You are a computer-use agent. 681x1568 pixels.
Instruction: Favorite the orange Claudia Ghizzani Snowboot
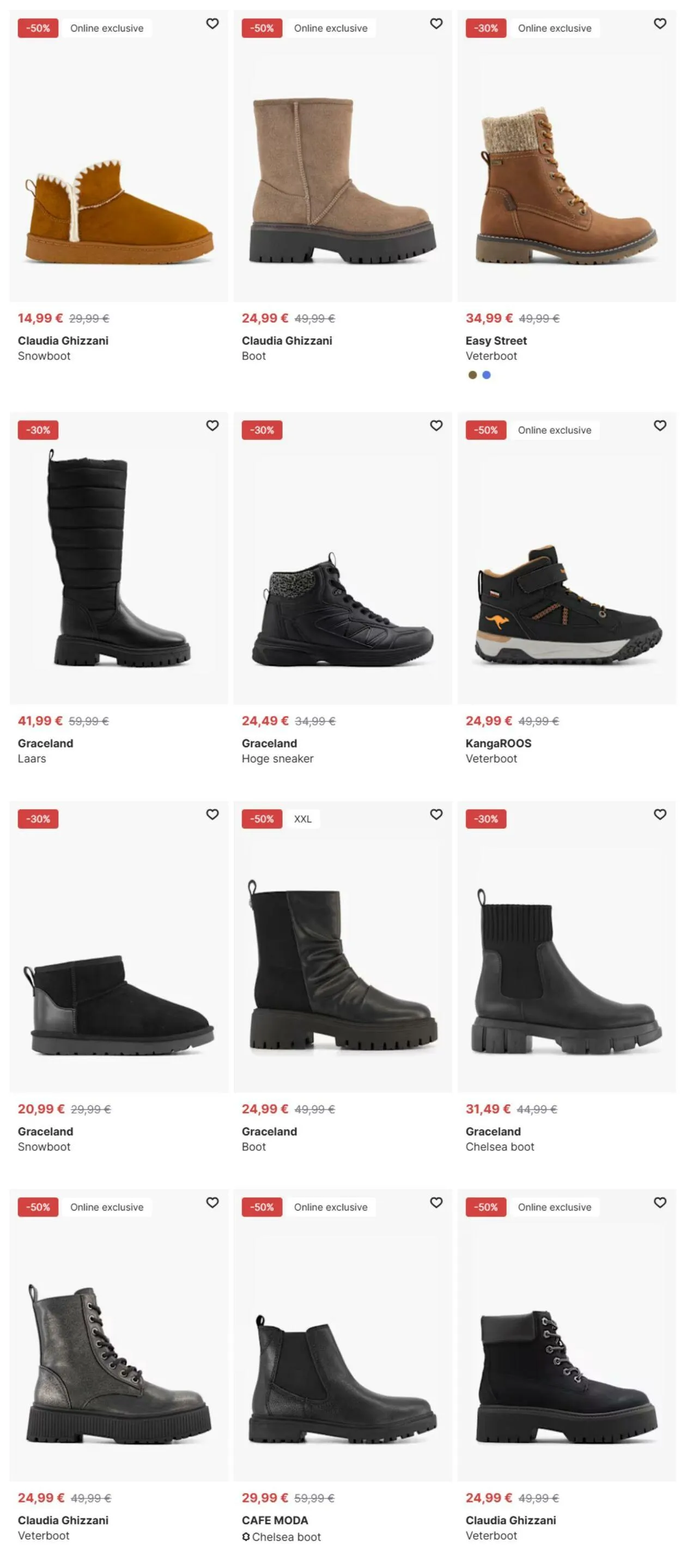tap(212, 24)
